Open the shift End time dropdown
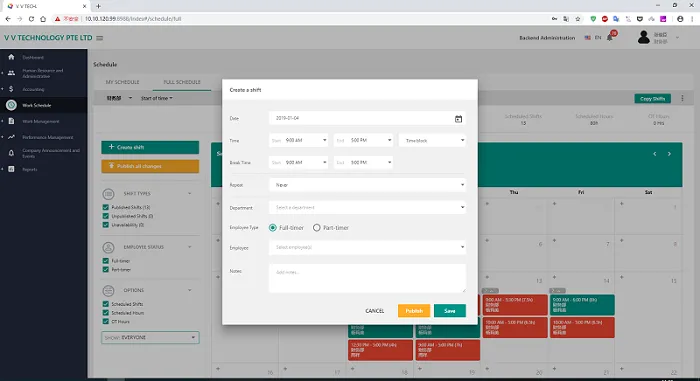Viewport: 700px width, 381px height. point(363,140)
